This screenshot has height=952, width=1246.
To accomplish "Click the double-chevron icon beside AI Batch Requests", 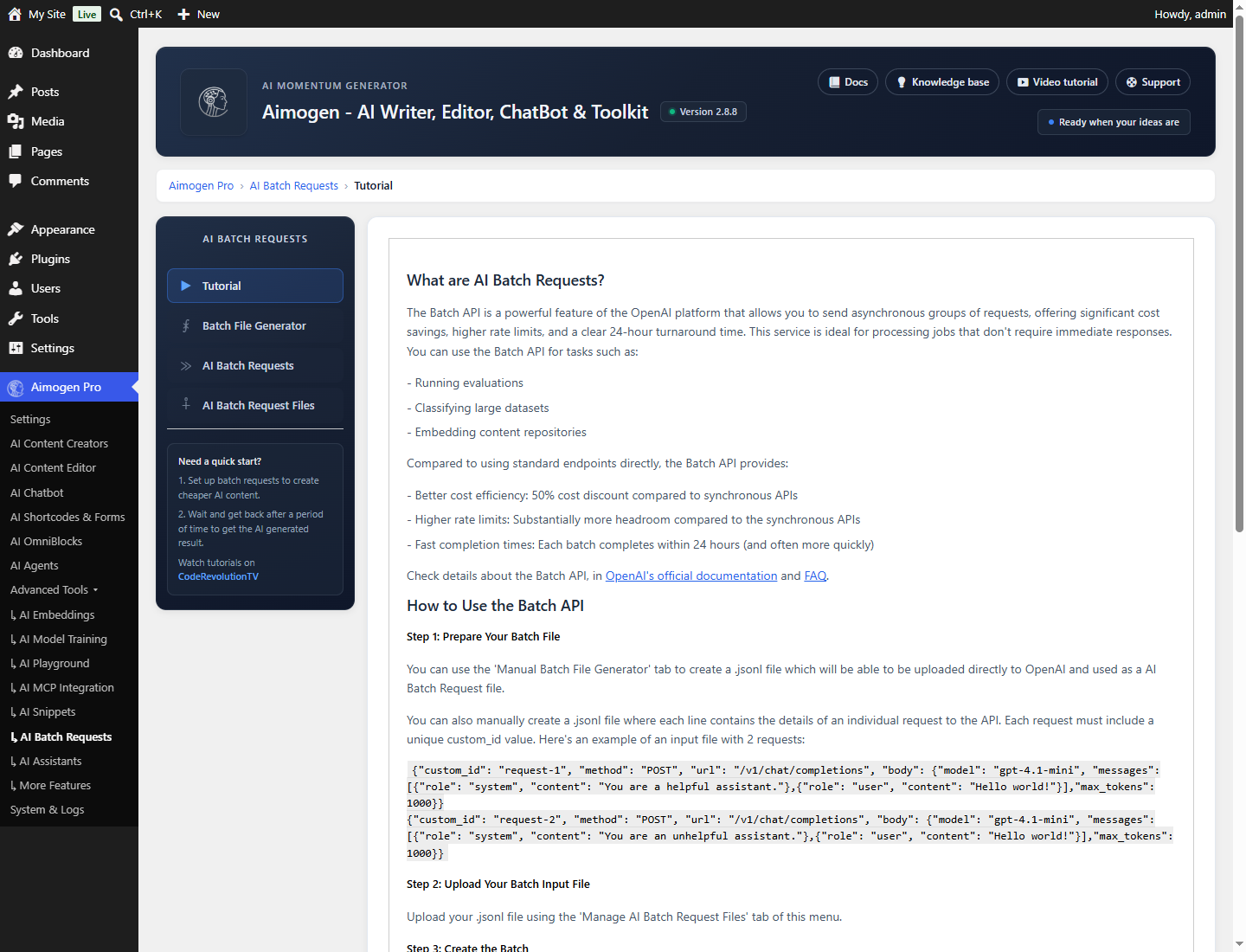I will 185,366.
